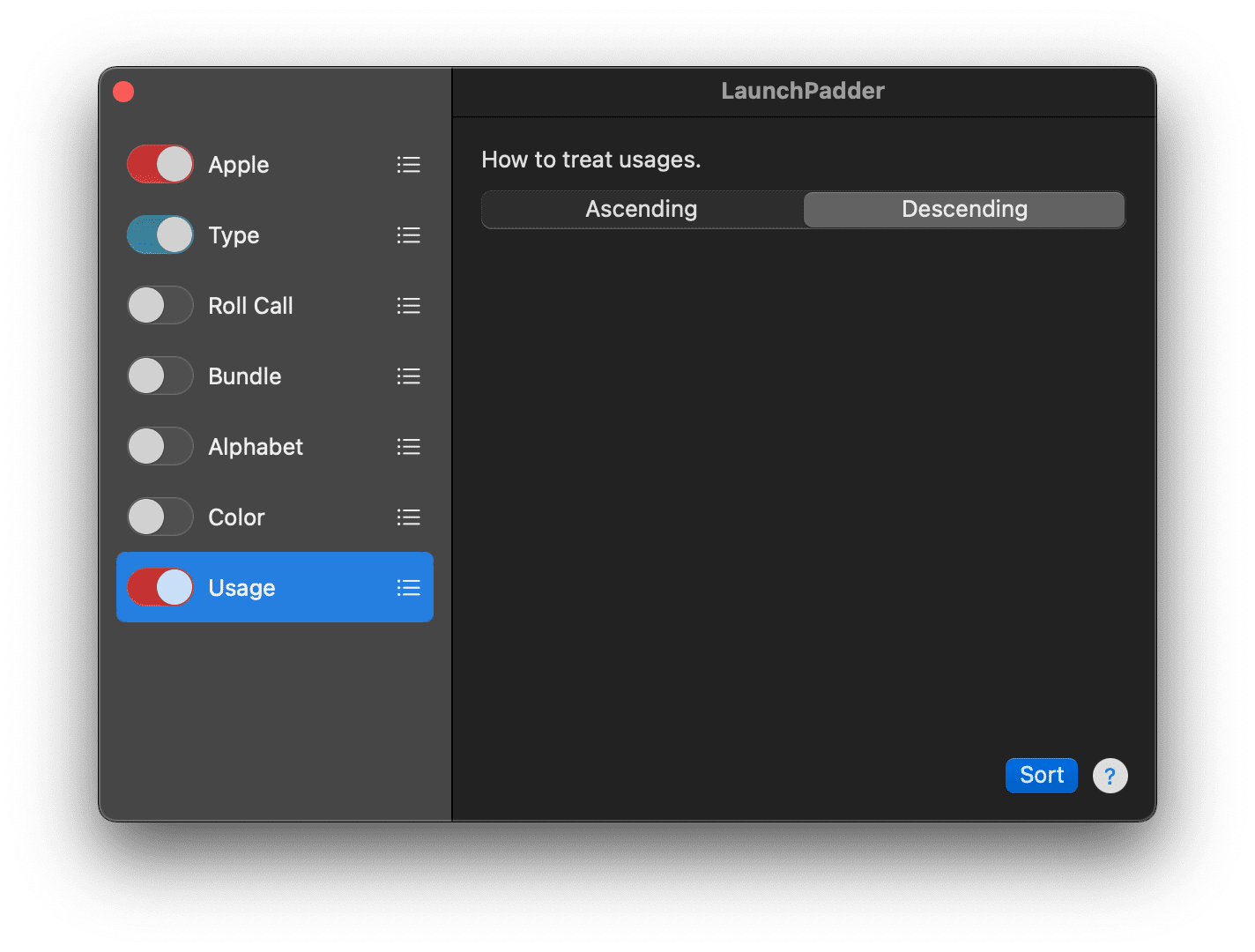The image size is (1255, 952).
Task: Click the 'How to treat usages.' text
Action: pyautogui.click(x=591, y=160)
